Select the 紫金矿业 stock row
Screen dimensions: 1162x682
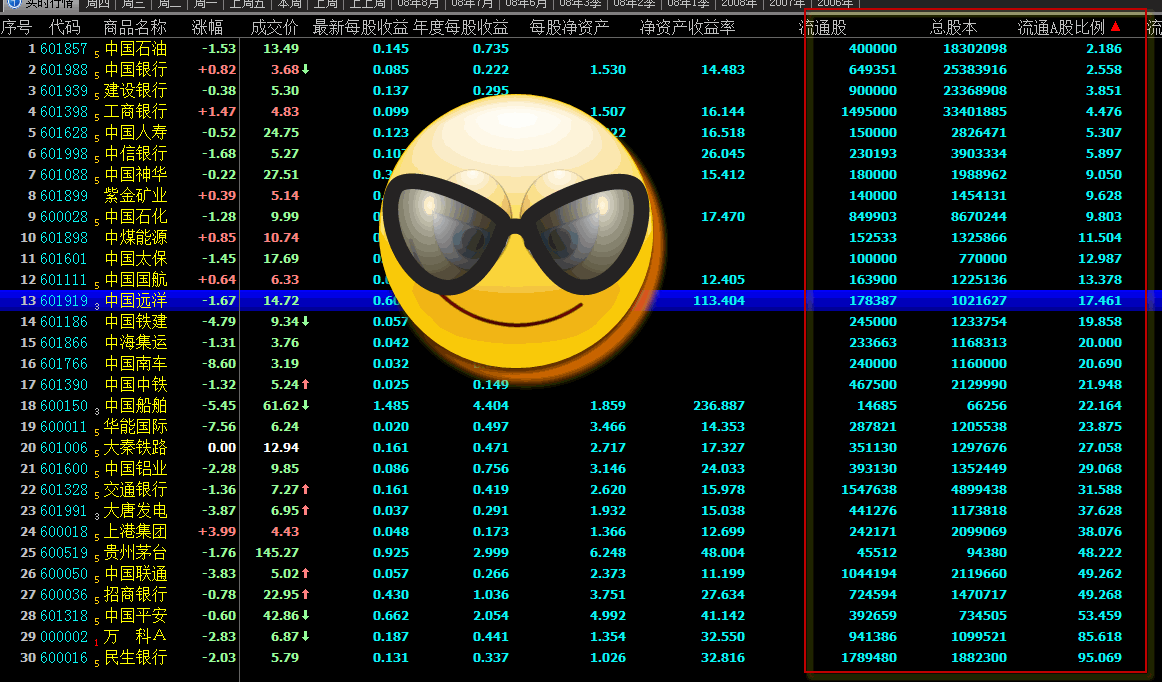click(x=581, y=196)
